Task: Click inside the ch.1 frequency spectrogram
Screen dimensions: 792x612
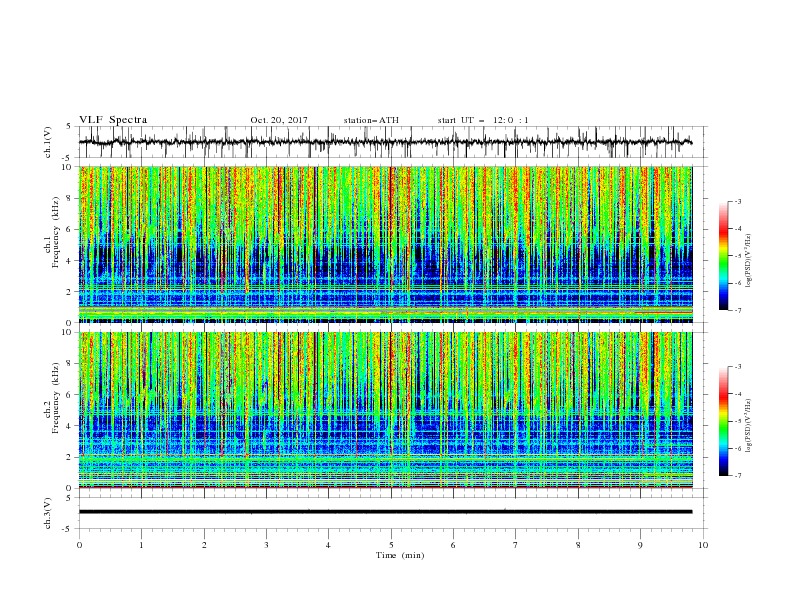Action: (385, 244)
